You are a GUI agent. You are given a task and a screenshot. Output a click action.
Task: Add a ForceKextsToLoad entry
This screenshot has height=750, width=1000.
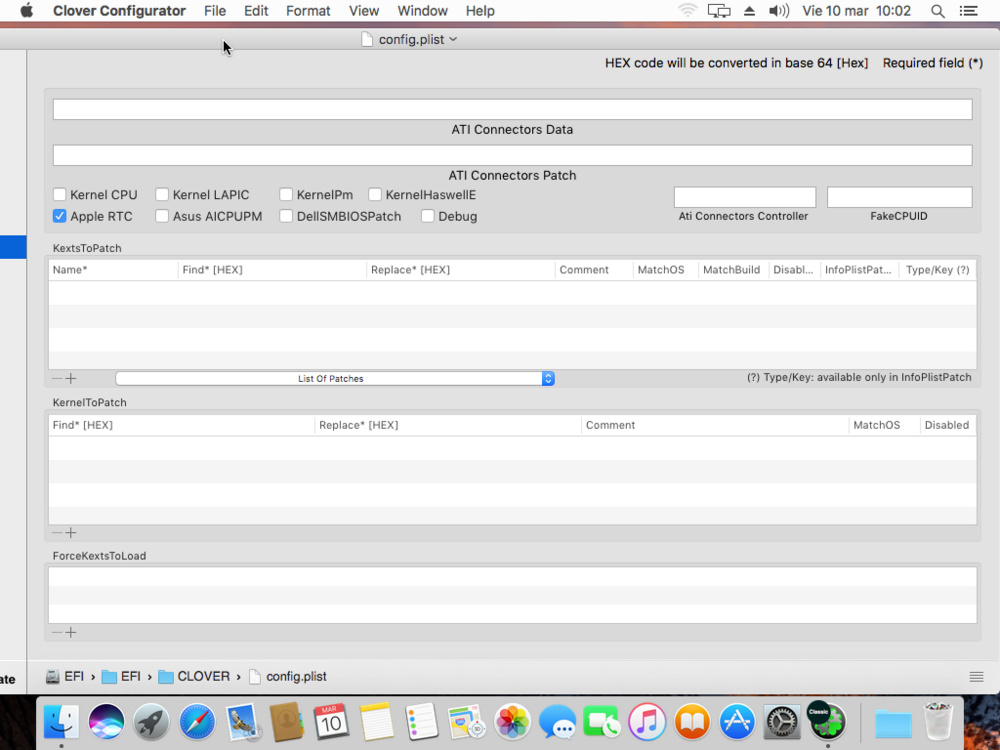pos(71,632)
